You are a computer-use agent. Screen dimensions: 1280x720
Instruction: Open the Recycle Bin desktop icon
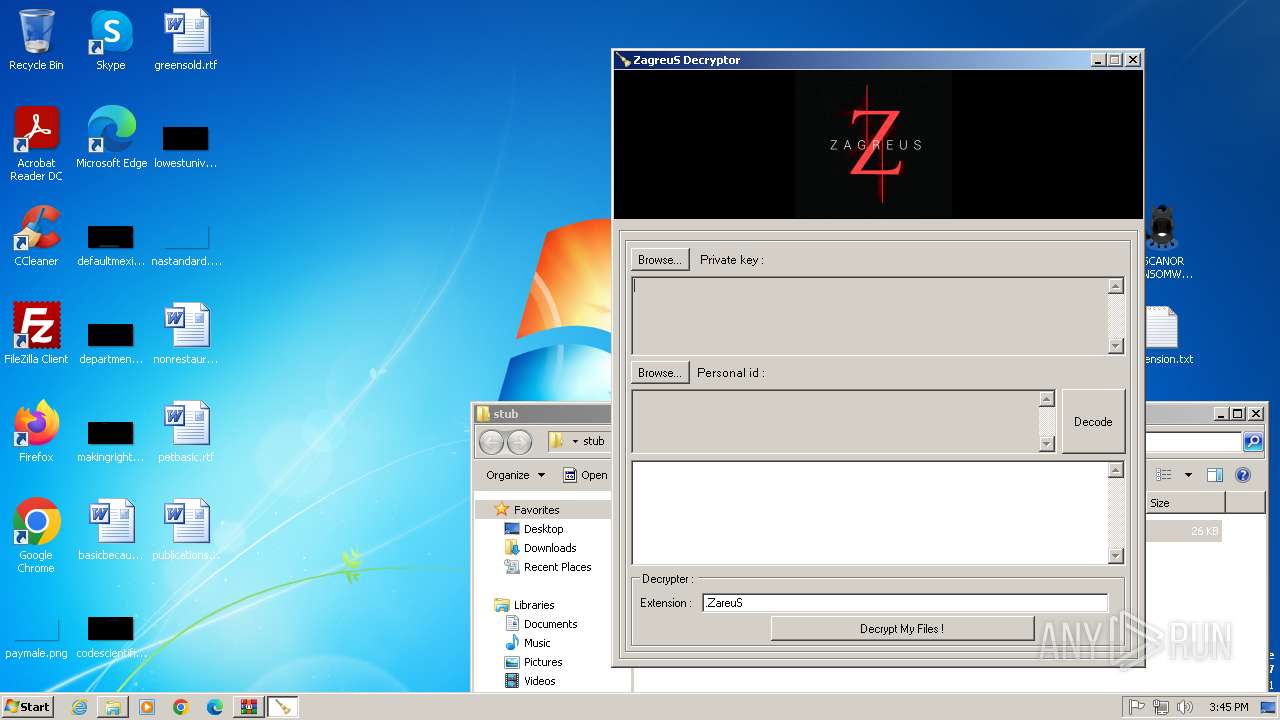(x=36, y=41)
